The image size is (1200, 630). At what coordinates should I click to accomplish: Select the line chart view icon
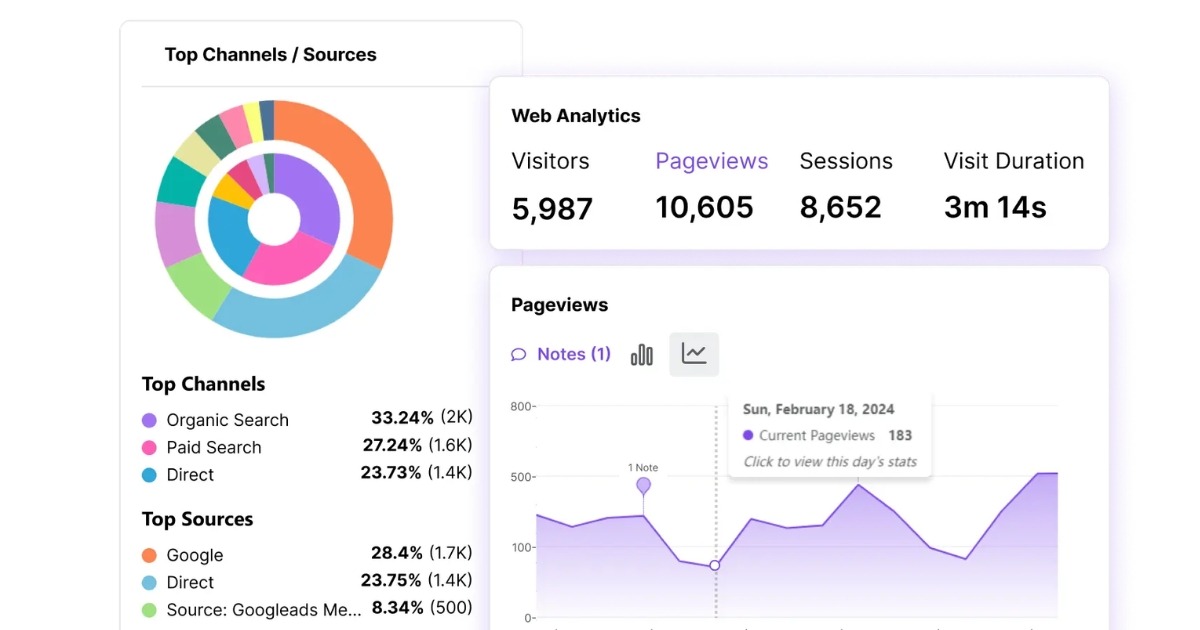point(694,354)
